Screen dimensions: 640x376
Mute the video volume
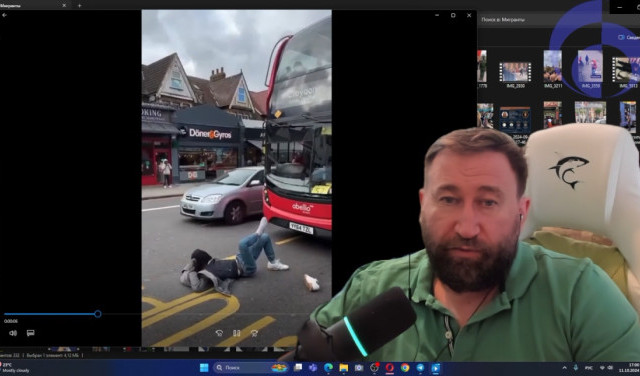(13, 333)
